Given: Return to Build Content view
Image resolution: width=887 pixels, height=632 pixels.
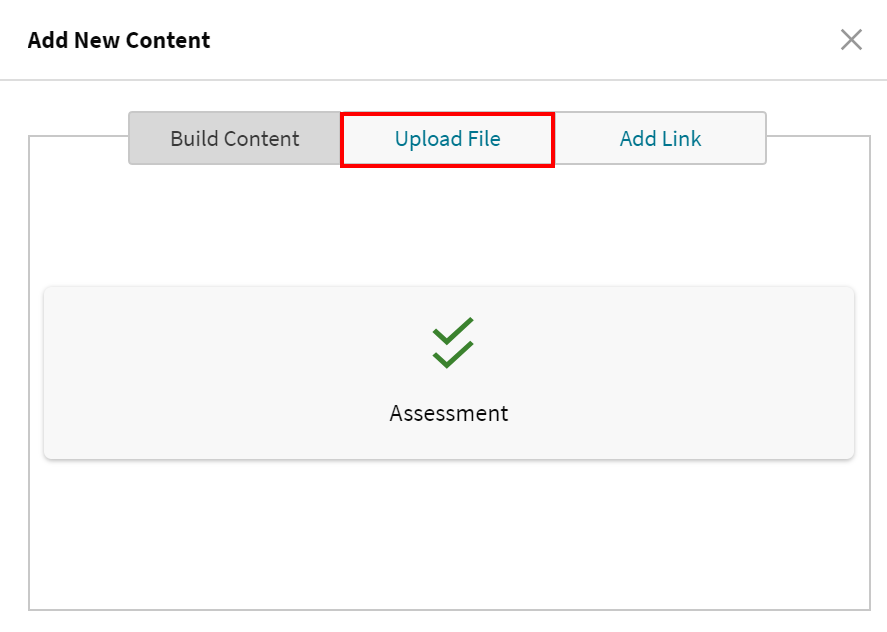Looking at the screenshot, I should (234, 139).
